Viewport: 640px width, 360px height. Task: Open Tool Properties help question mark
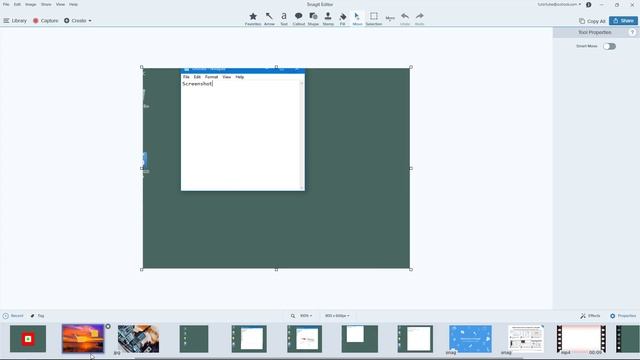[x=632, y=32]
